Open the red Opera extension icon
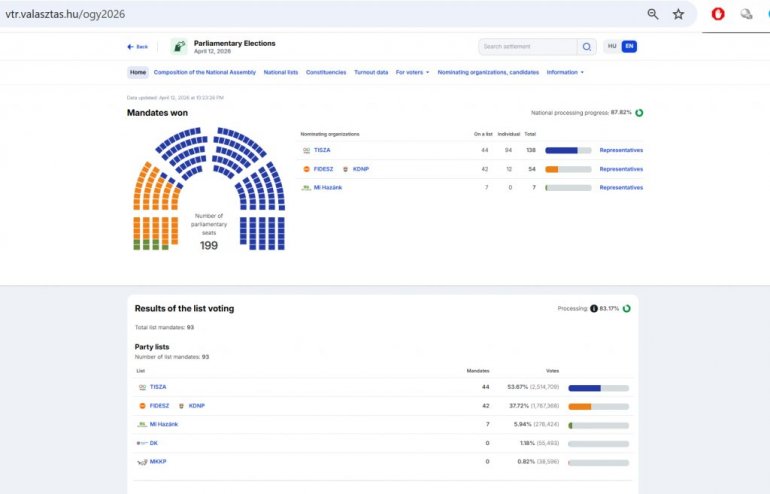The height and width of the screenshot is (494, 770). coord(718,14)
